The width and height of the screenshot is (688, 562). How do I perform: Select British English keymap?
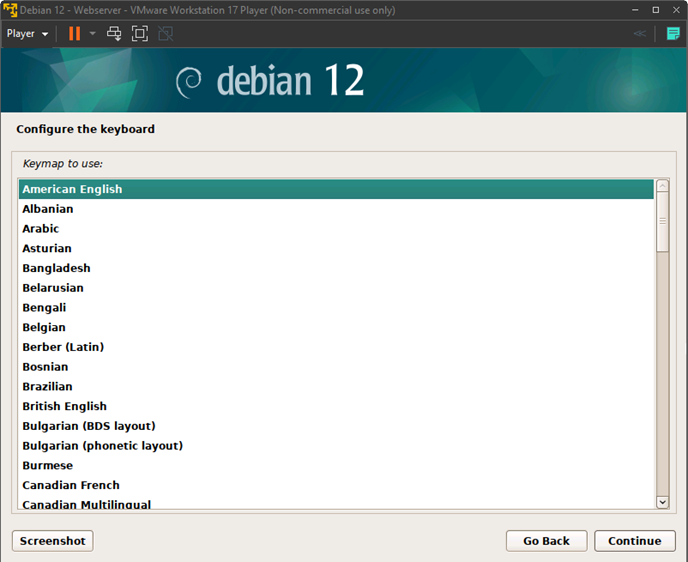pos(64,406)
